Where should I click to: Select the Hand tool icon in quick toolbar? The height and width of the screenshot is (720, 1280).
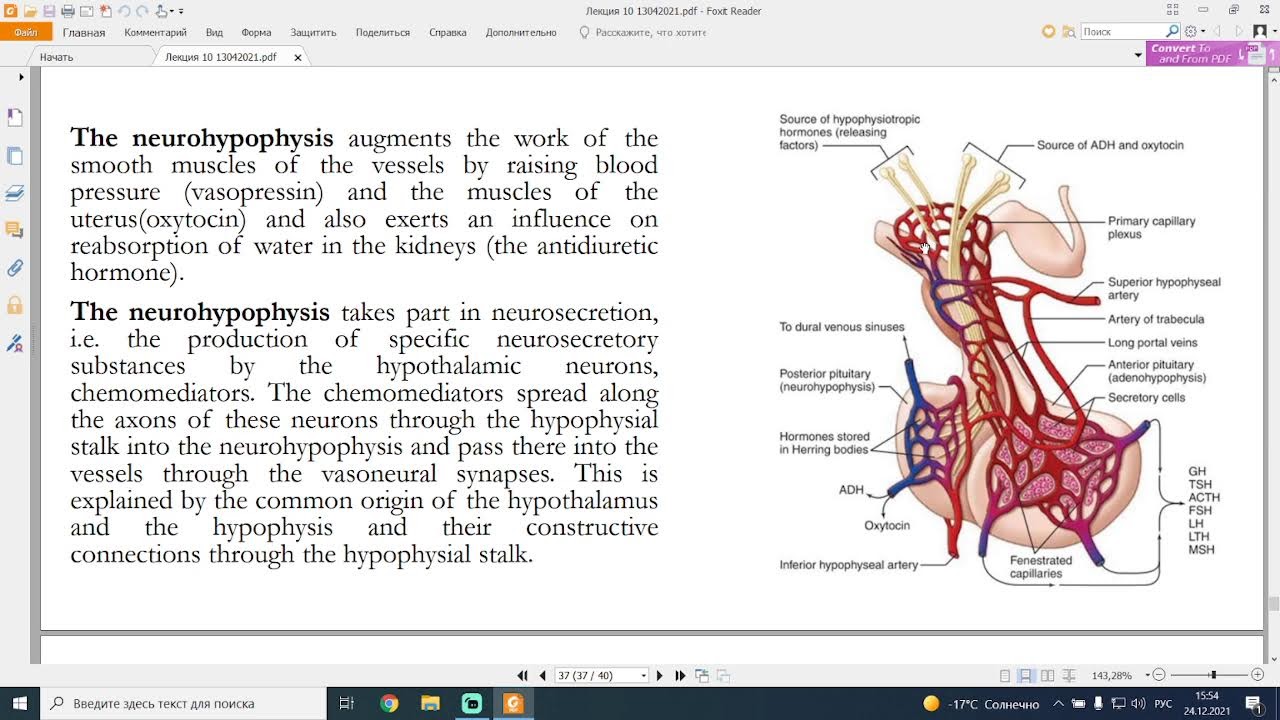162,11
